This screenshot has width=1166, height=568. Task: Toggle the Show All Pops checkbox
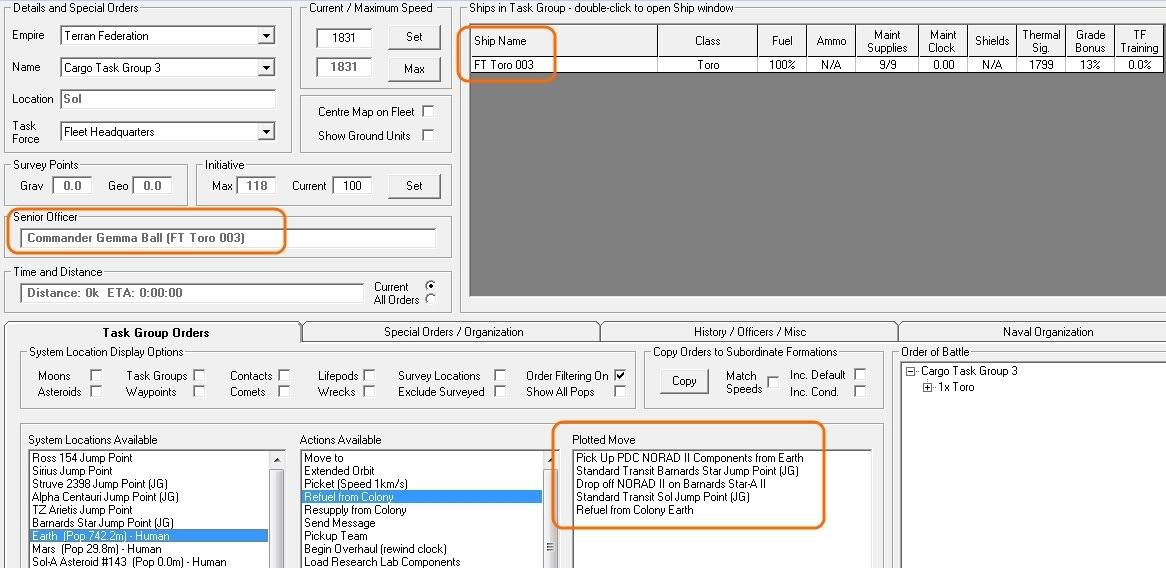click(619, 392)
